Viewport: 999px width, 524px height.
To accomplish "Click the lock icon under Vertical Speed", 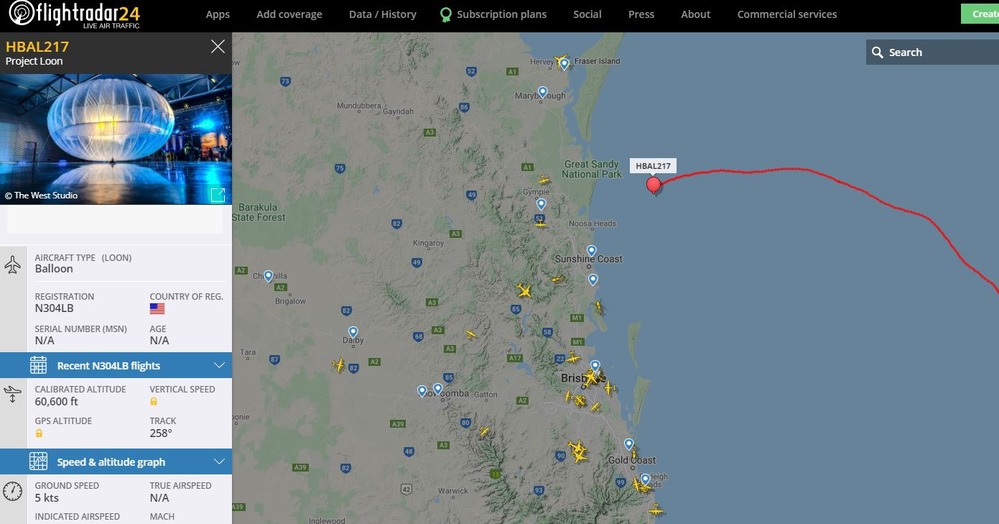I will pyautogui.click(x=154, y=402).
